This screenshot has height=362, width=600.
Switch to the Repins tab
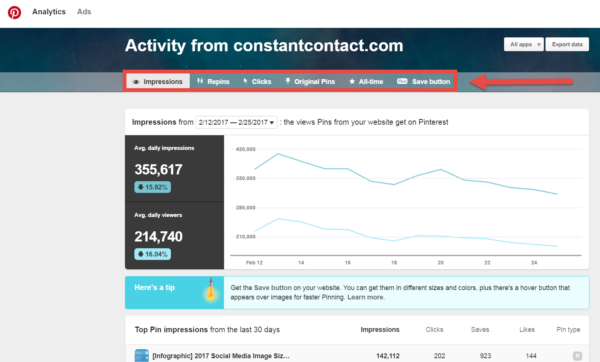pyautogui.click(x=213, y=82)
